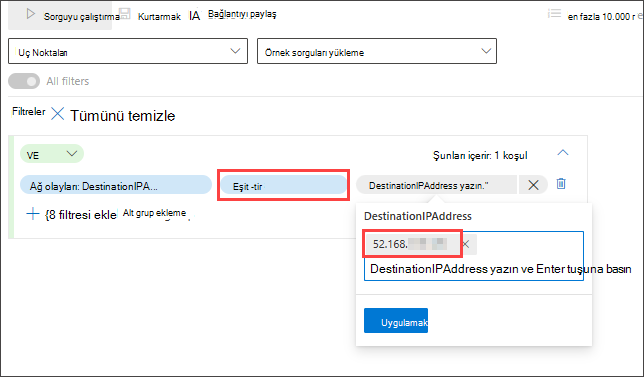Open the VE operator dropdown
The height and width of the screenshot is (377, 644).
tap(52, 154)
